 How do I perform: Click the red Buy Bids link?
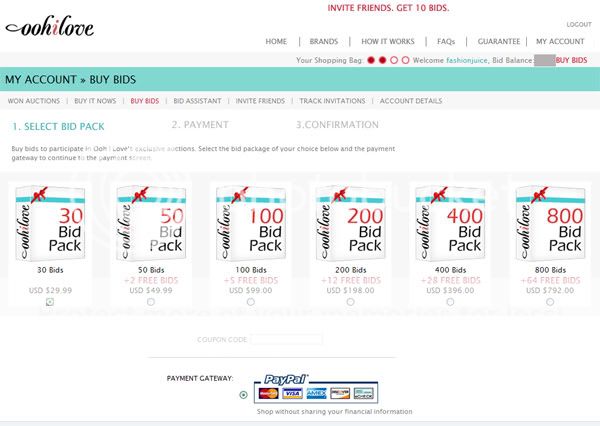click(572, 61)
